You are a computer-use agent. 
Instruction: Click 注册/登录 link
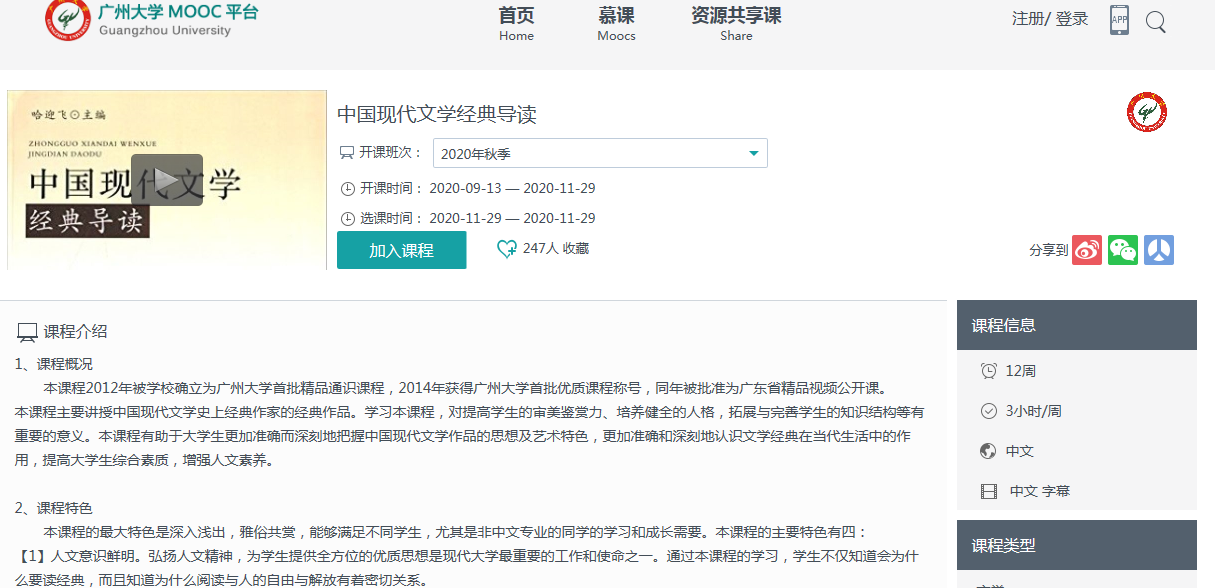pyautogui.click(x=1049, y=19)
